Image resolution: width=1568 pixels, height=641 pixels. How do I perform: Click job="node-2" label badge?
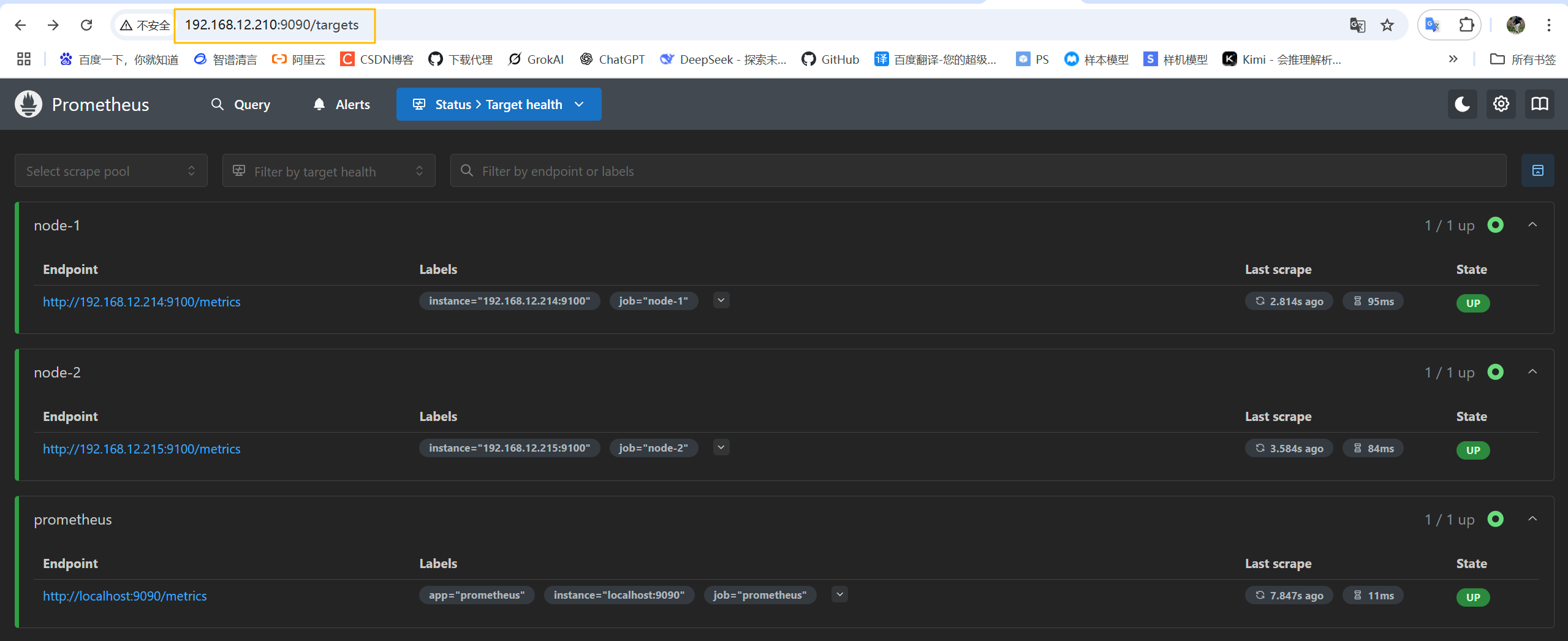tap(653, 448)
